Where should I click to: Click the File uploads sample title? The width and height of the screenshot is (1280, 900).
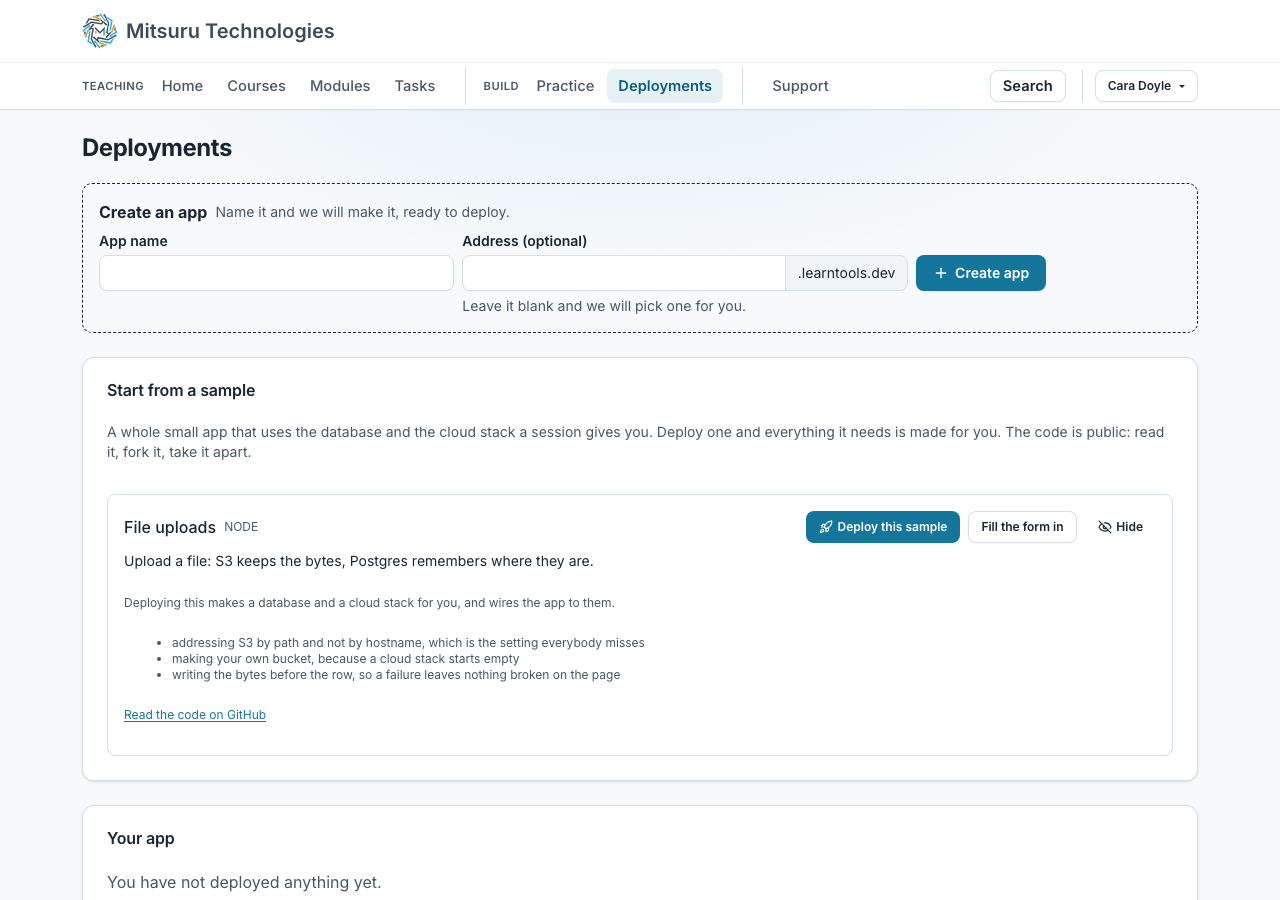pyautogui.click(x=170, y=527)
